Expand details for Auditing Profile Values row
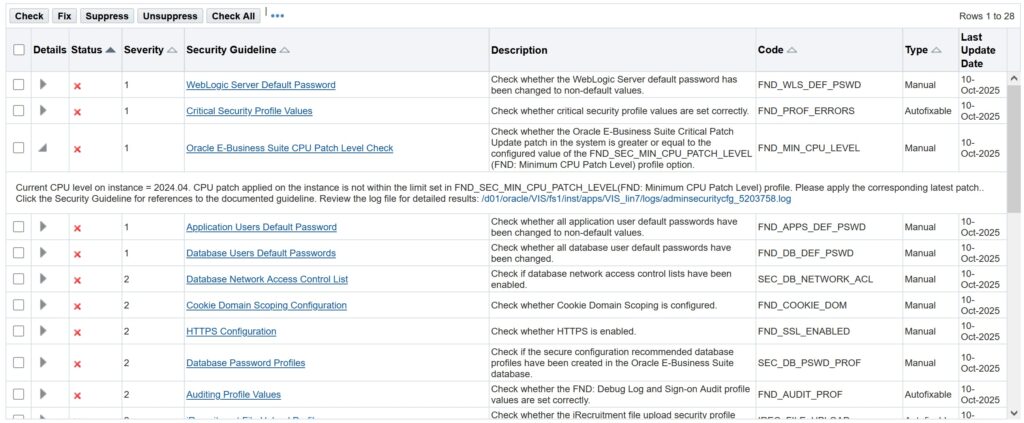 43,395
